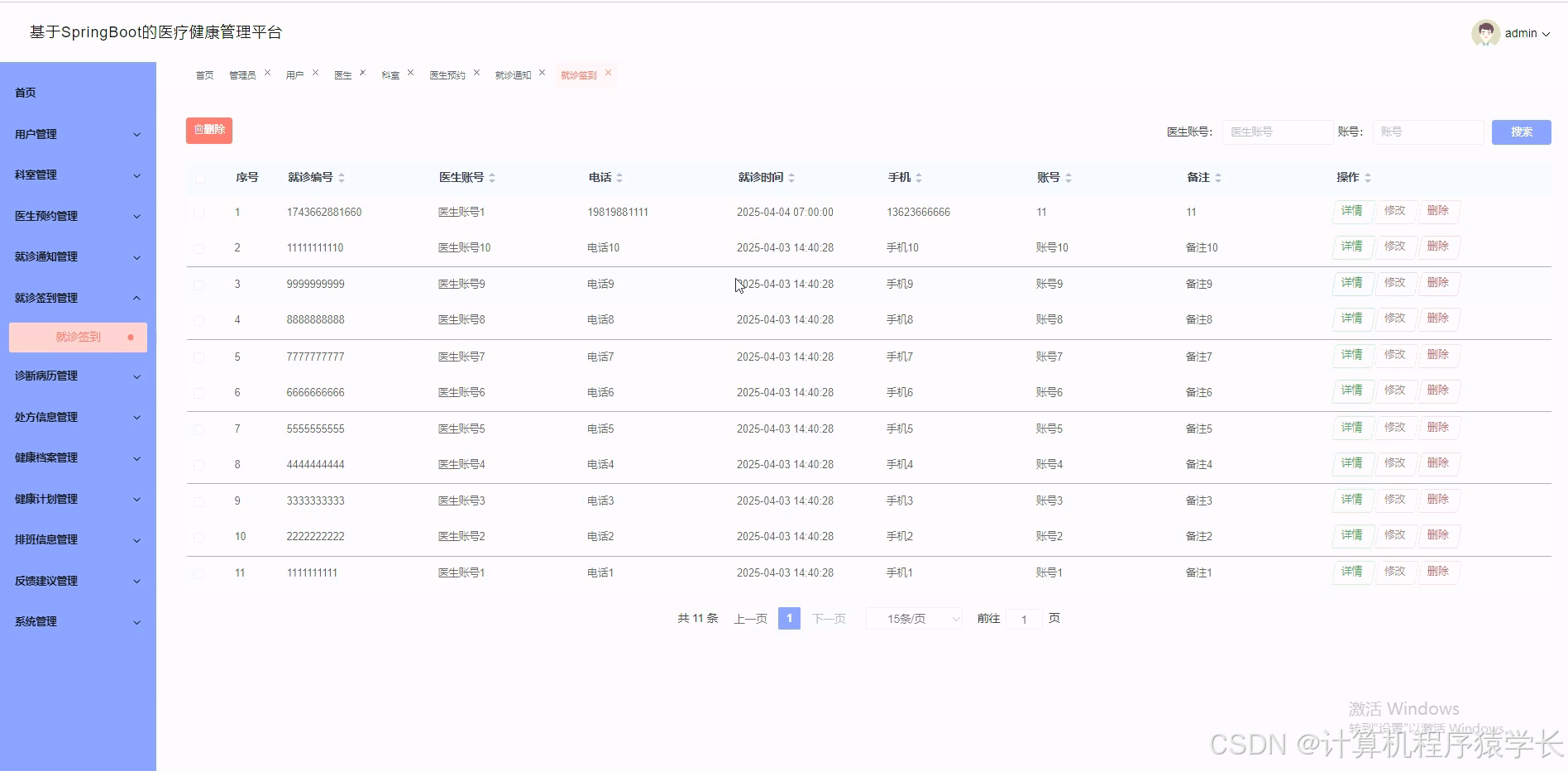
Task: Click the trash icon on the 删除 button
Action: [200, 130]
